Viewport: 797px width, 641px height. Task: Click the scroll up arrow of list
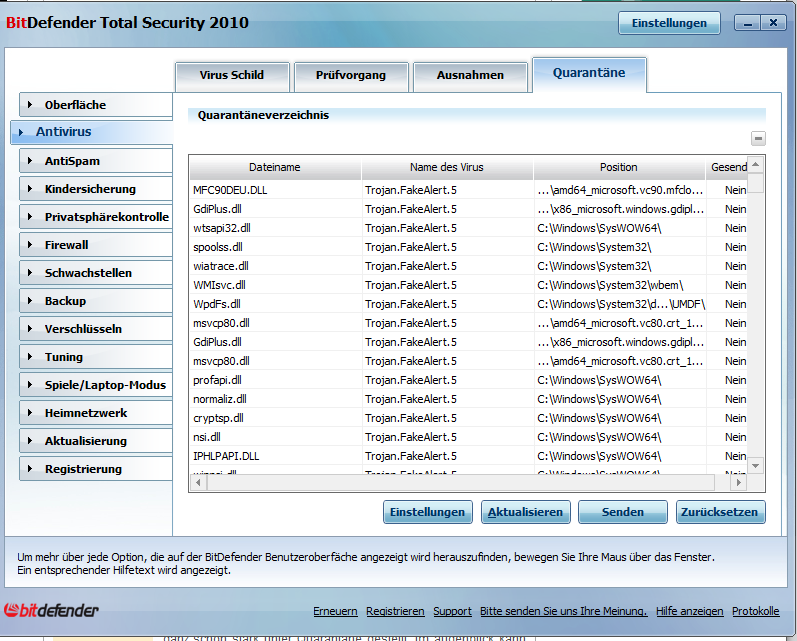tap(755, 165)
